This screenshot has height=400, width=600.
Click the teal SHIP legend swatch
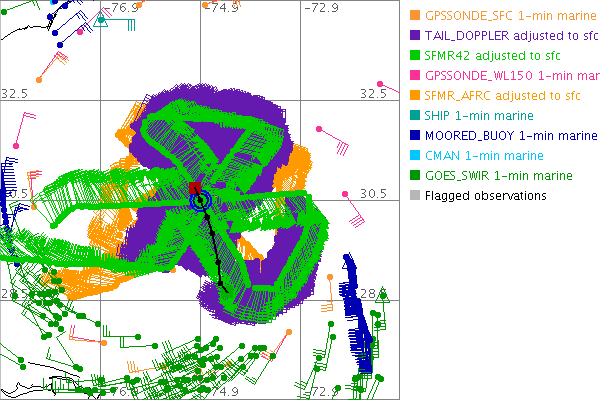tap(415, 116)
